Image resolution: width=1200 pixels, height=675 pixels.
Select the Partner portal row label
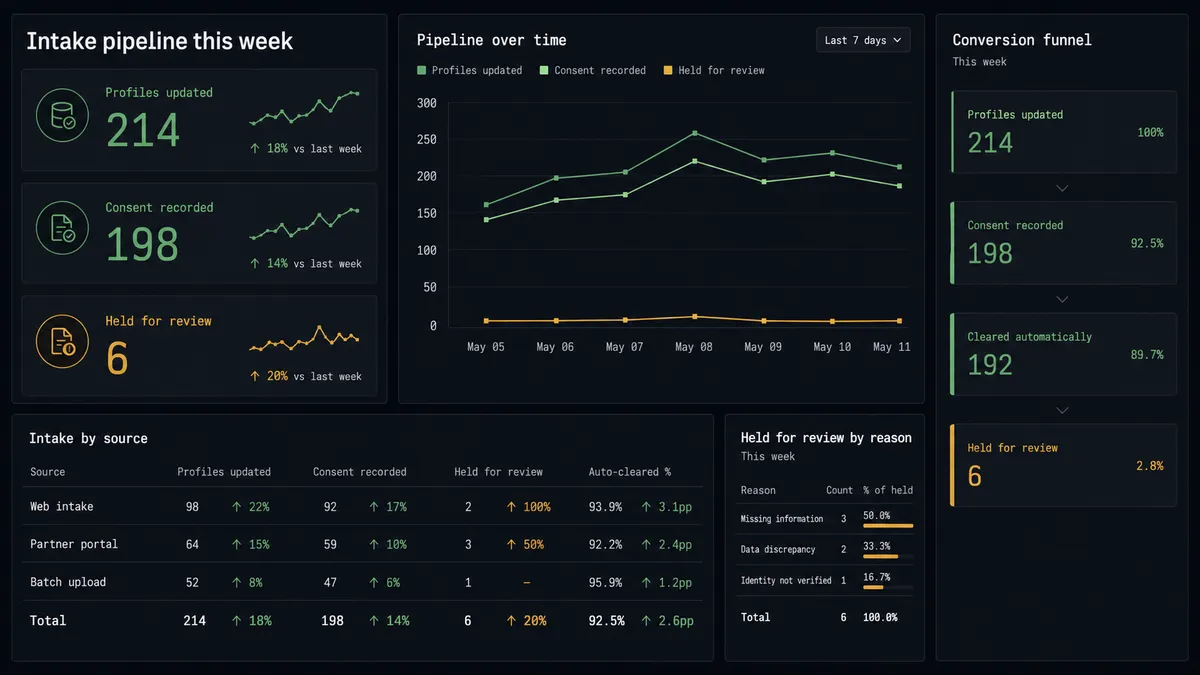(74, 545)
